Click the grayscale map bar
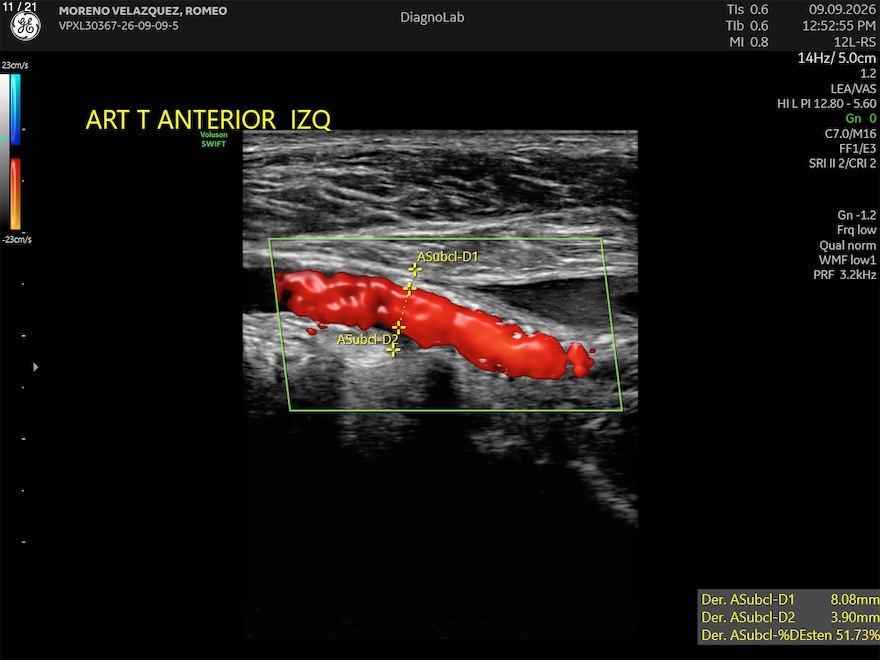The image size is (880, 660). pyautogui.click(x=4, y=152)
